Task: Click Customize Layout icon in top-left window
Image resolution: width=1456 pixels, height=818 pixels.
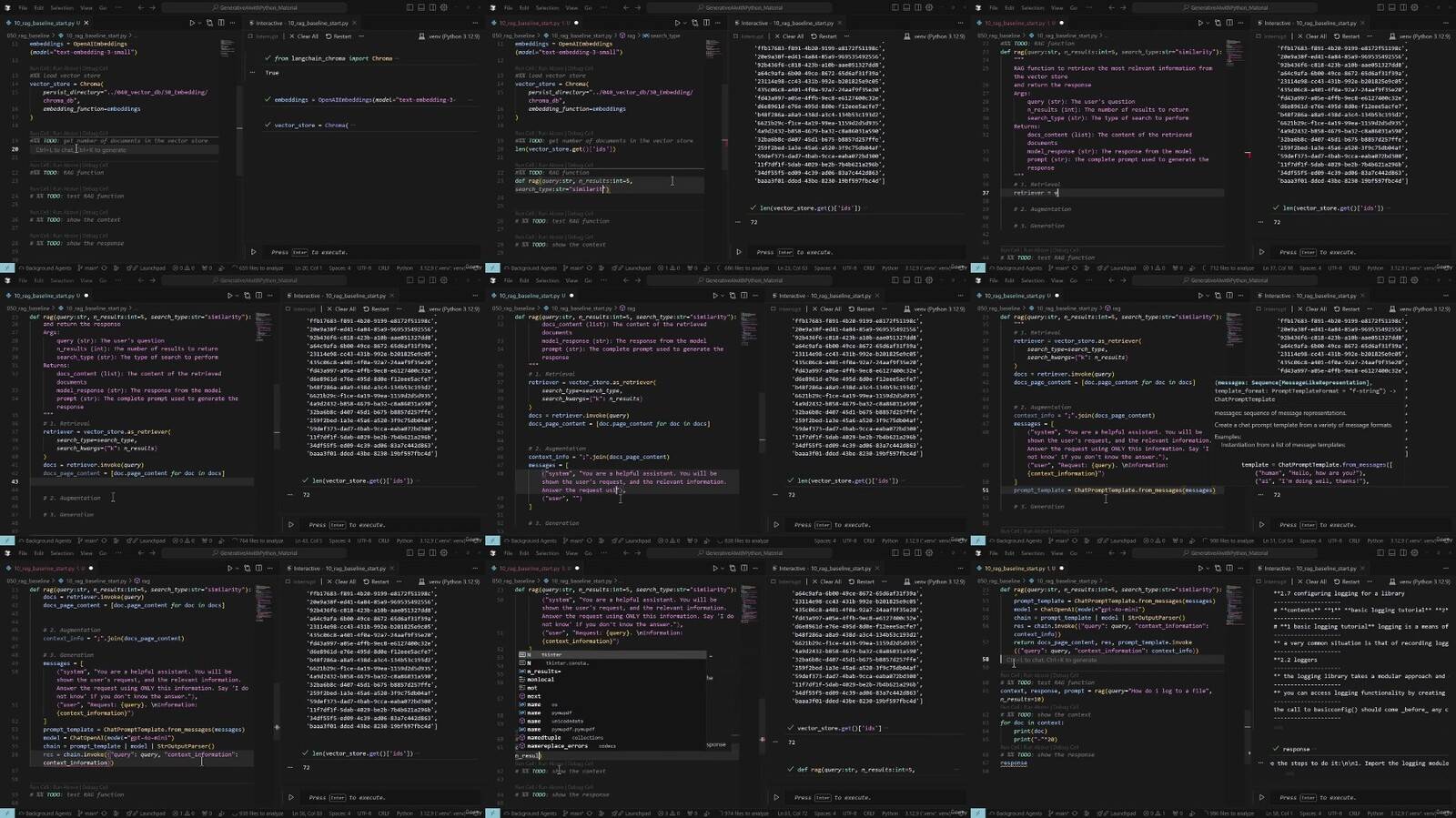Action: coord(443,7)
